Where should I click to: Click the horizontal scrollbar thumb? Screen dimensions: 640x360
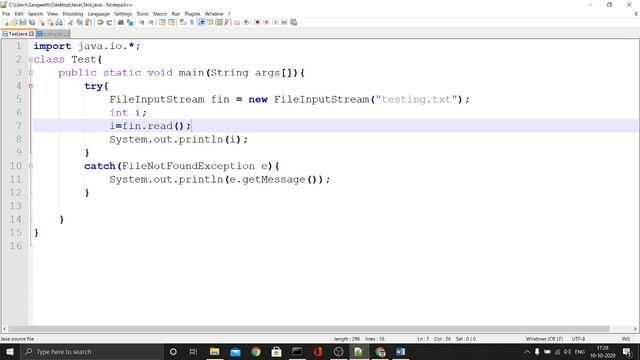coord(309,329)
